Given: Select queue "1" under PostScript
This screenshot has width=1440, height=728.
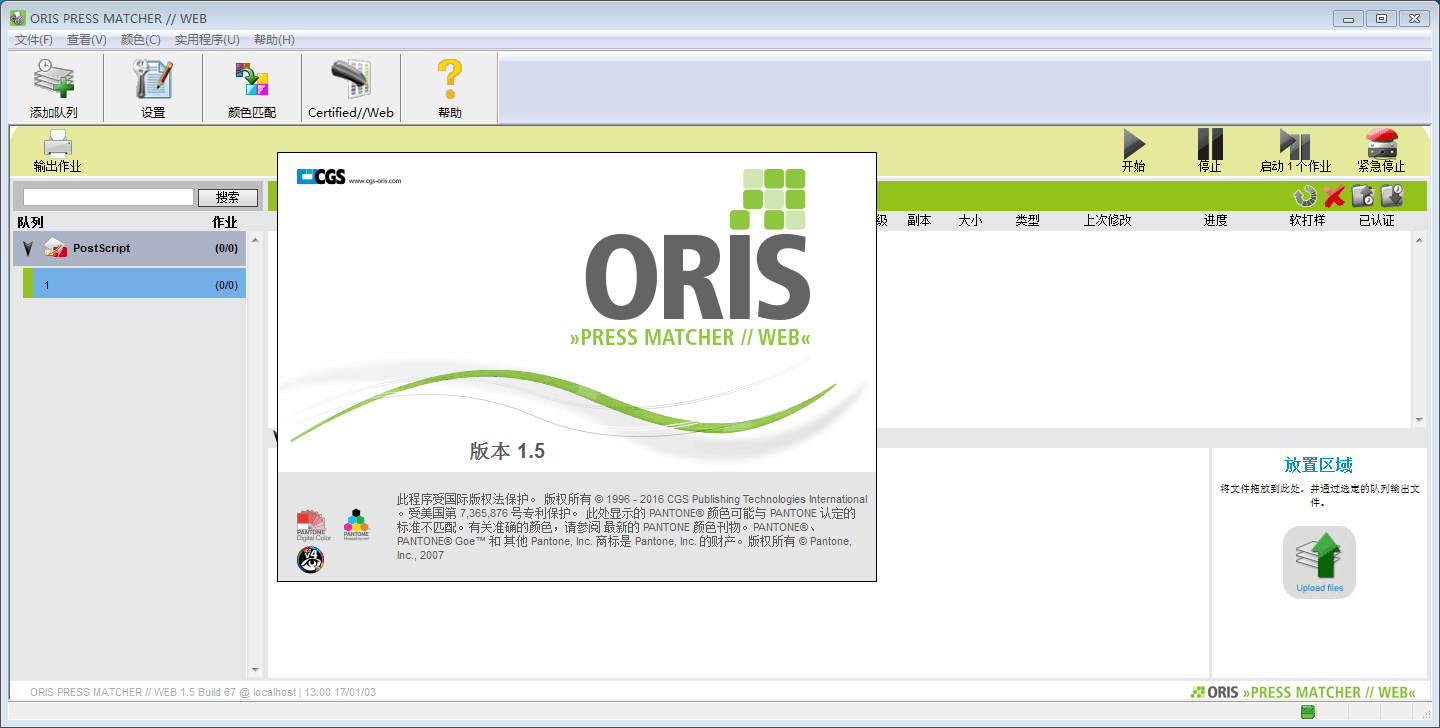Looking at the screenshot, I should coord(134,284).
